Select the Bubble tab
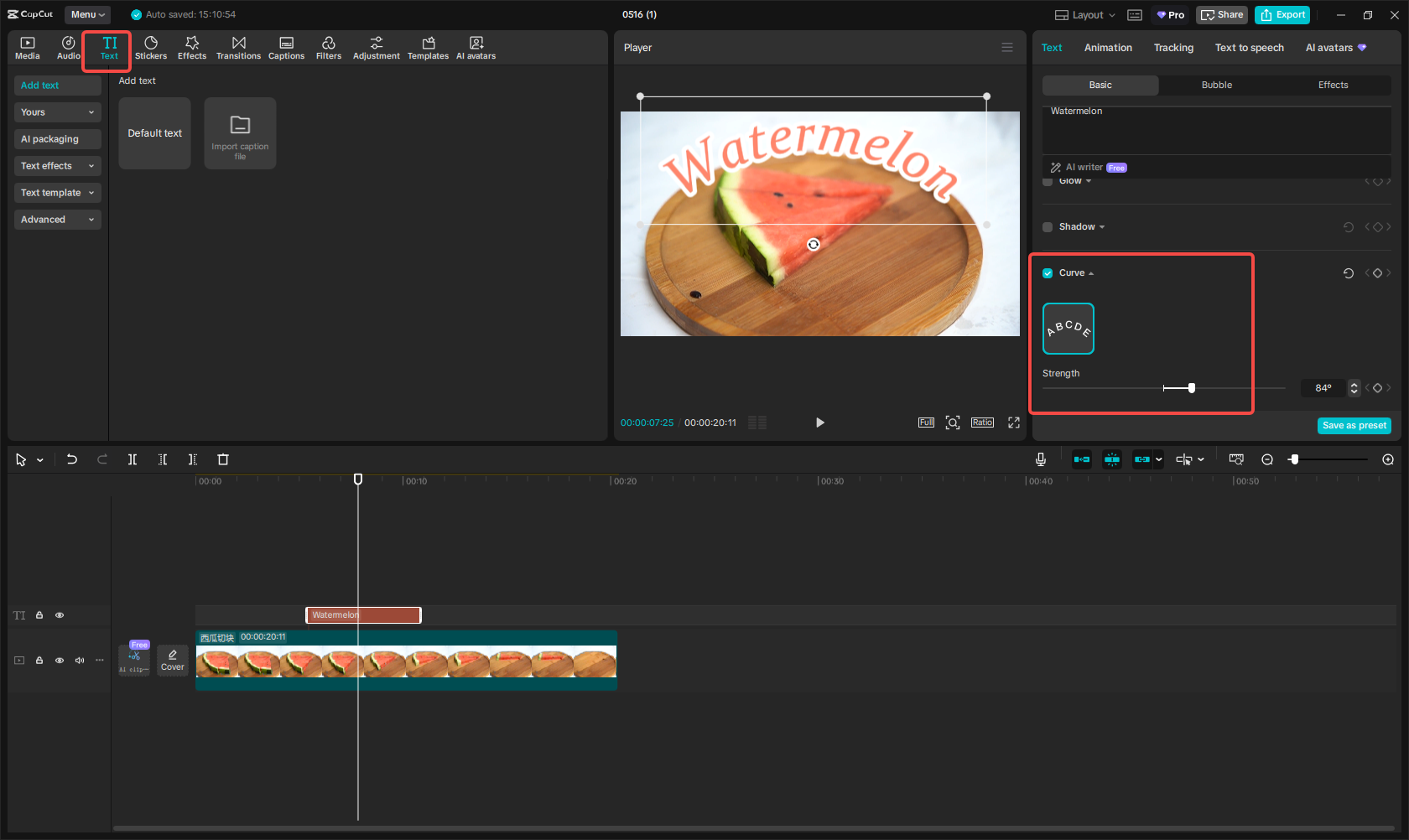The width and height of the screenshot is (1409, 840). tap(1216, 86)
